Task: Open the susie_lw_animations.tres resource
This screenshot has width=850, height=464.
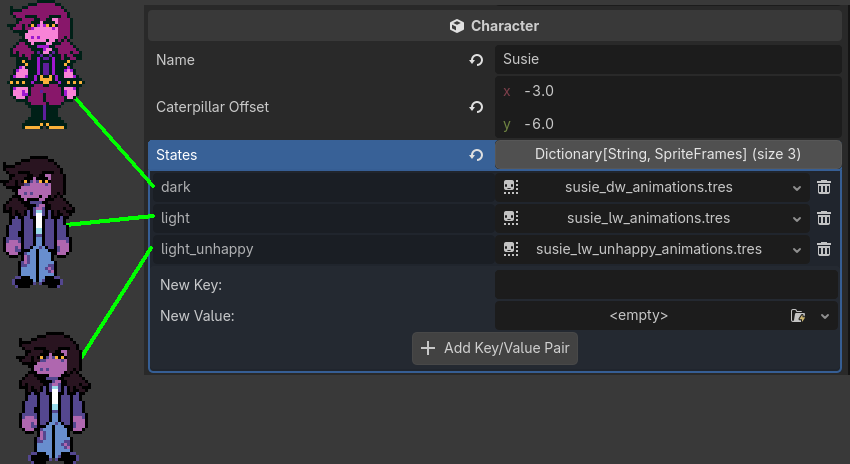Action: tap(648, 218)
